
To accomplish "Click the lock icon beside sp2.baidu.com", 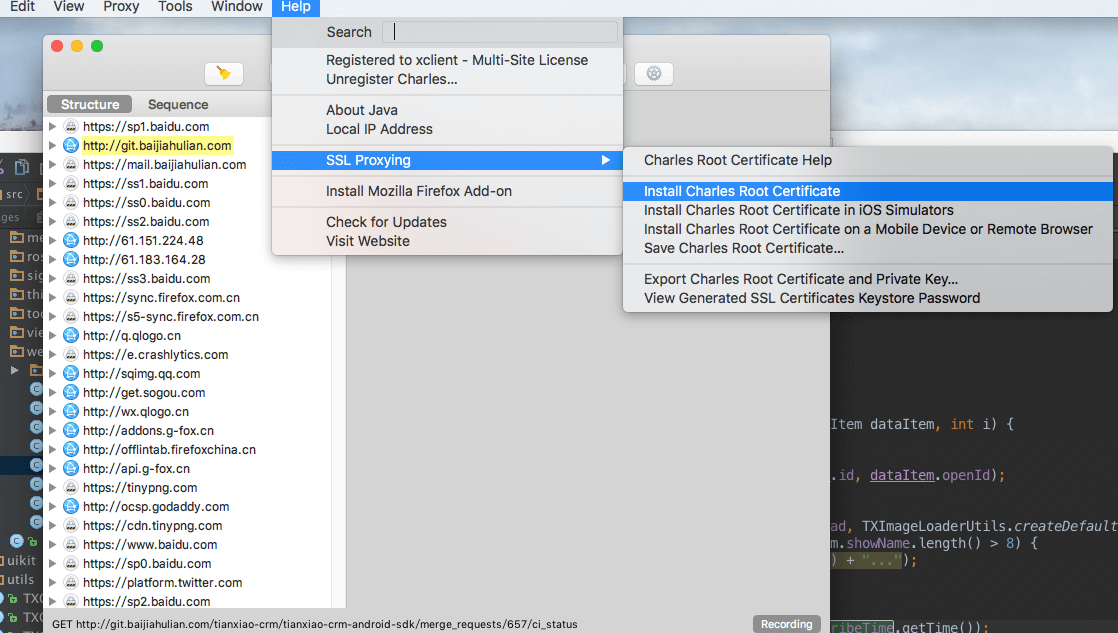I will (x=71, y=602).
